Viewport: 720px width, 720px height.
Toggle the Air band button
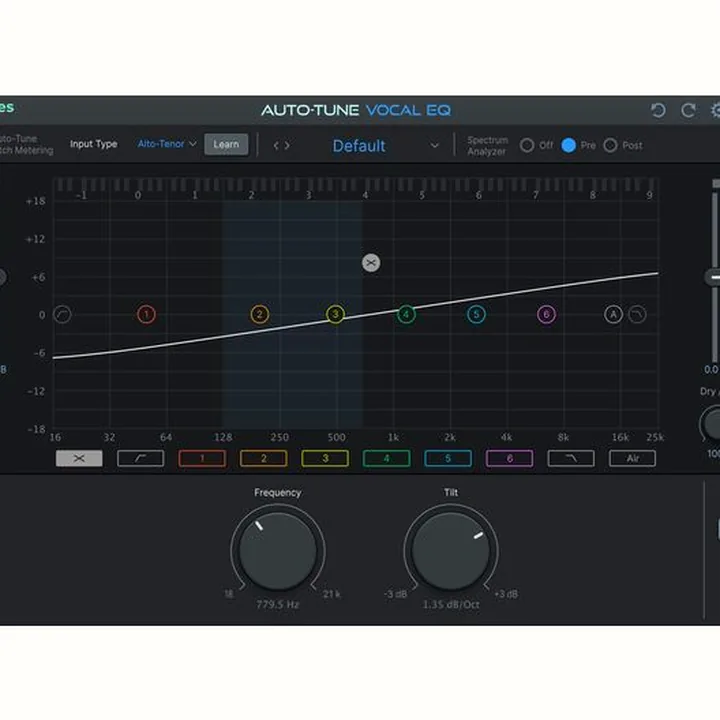(633, 458)
